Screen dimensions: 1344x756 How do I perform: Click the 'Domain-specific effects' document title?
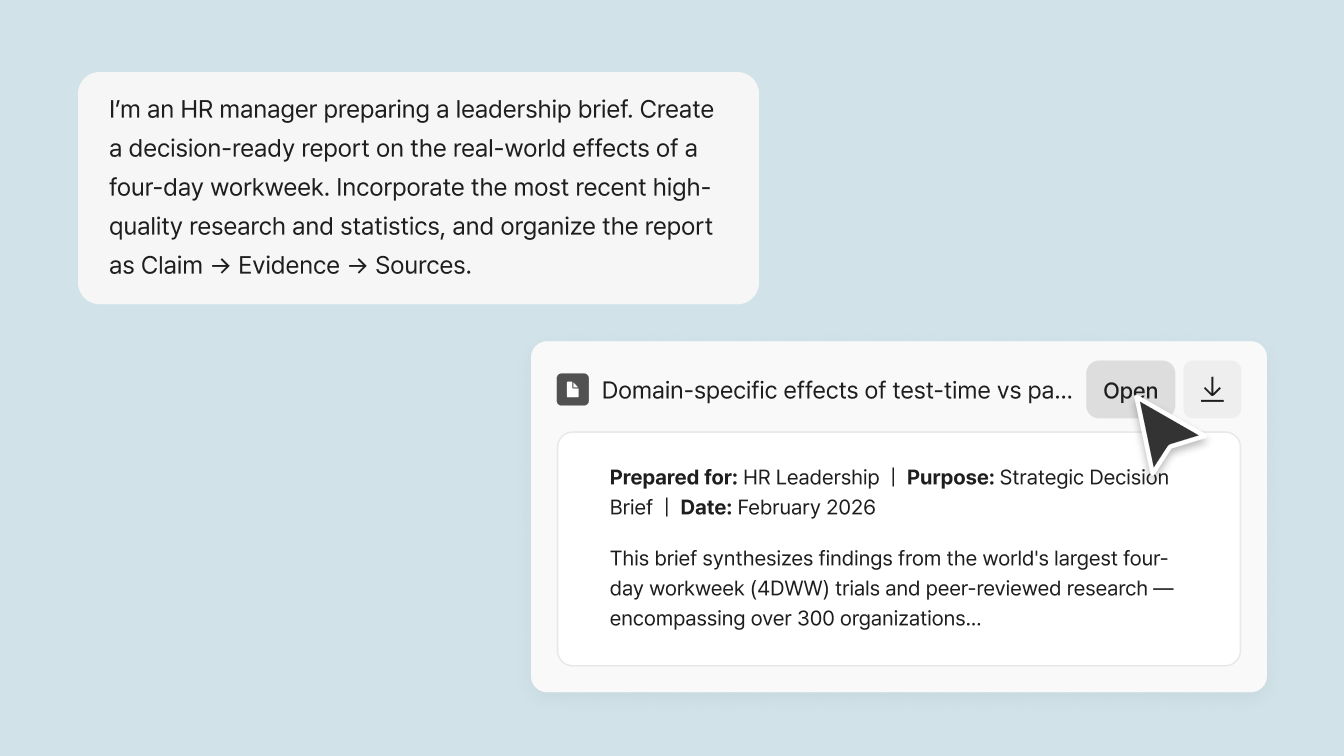click(836, 390)
